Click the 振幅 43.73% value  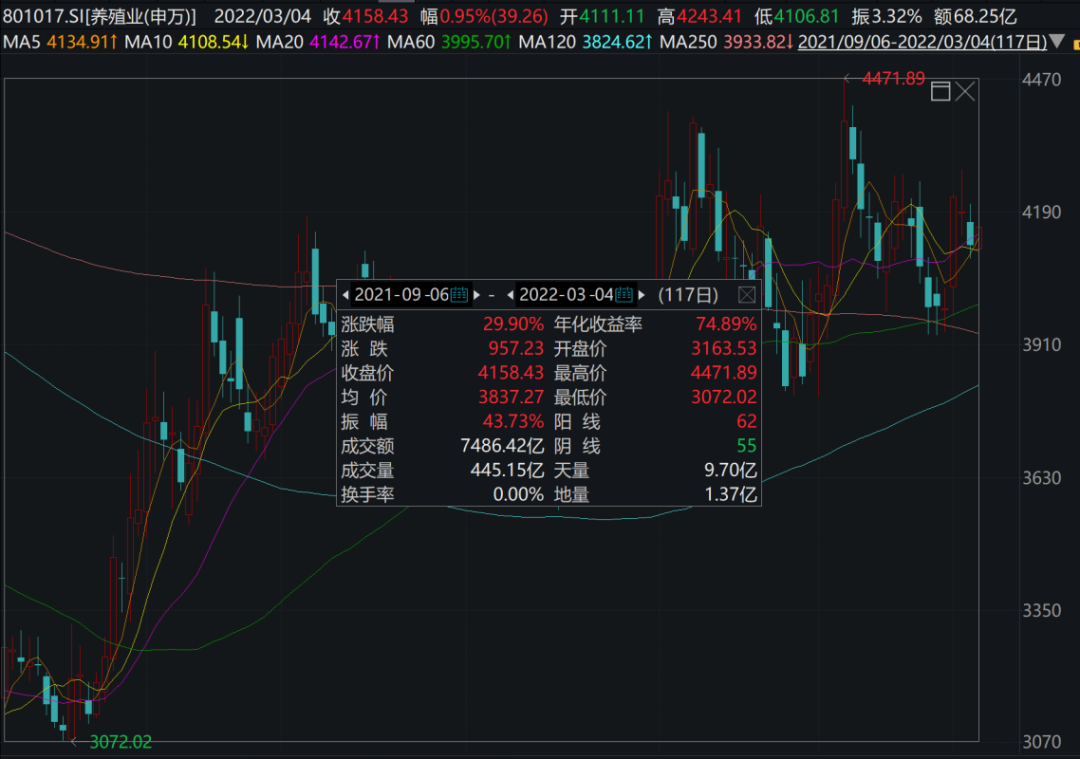tap(513, 422)
